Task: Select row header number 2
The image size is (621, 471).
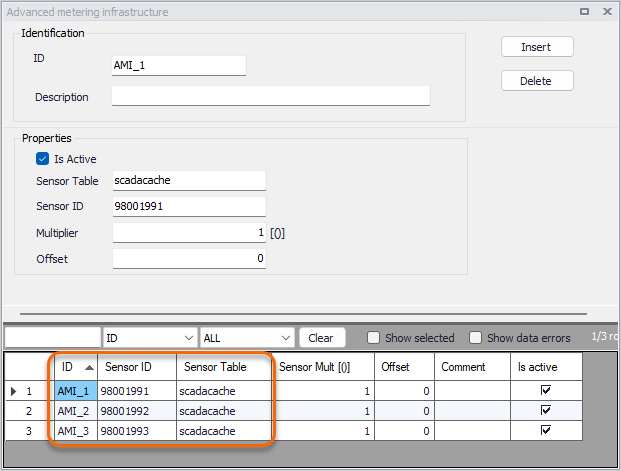Action: pyautogui.click(x=29, y=411)
